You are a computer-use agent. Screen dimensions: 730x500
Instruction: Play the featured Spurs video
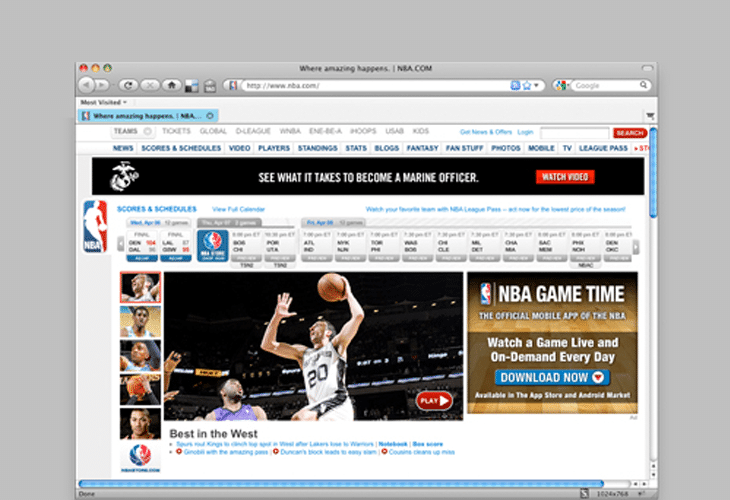pos(434,401)
